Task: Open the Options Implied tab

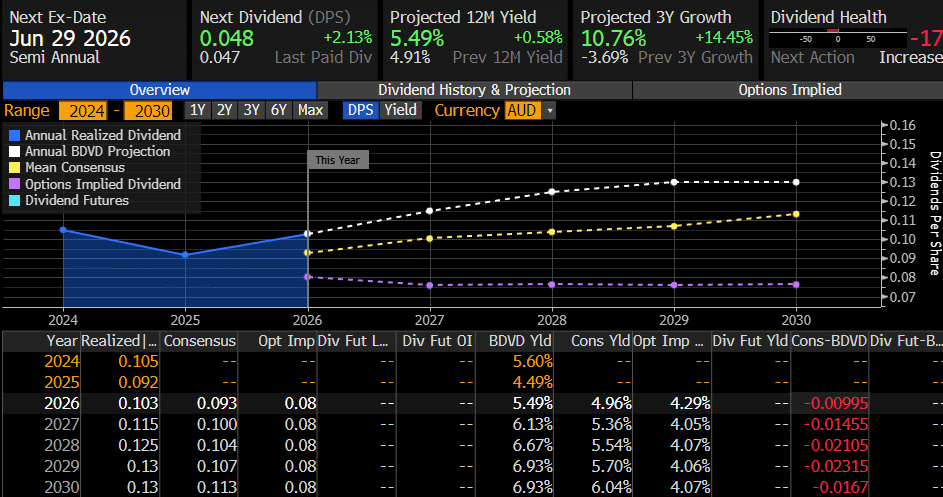Action: coord(789,90)
